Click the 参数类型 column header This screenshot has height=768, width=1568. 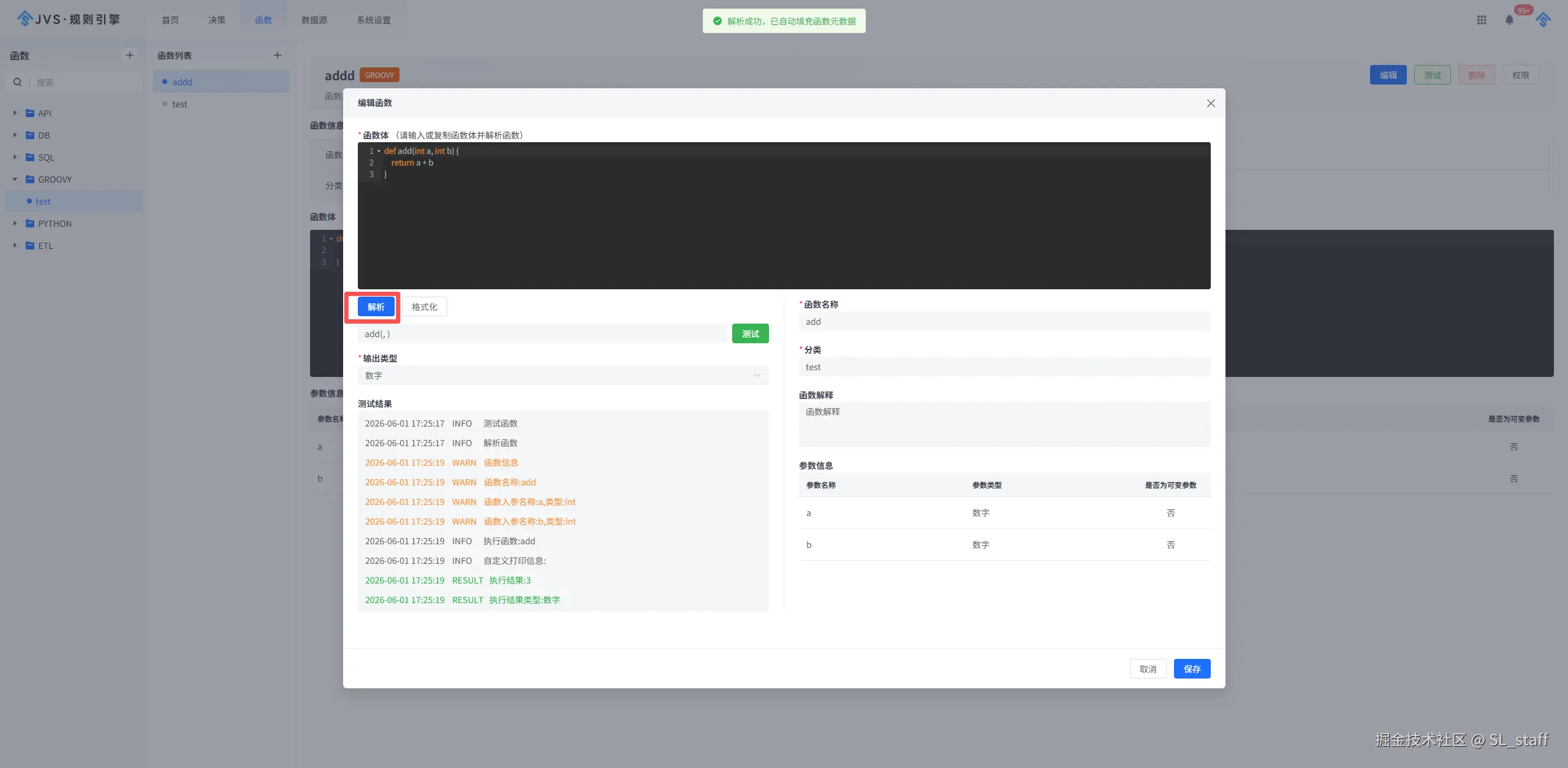click(987, 485)
